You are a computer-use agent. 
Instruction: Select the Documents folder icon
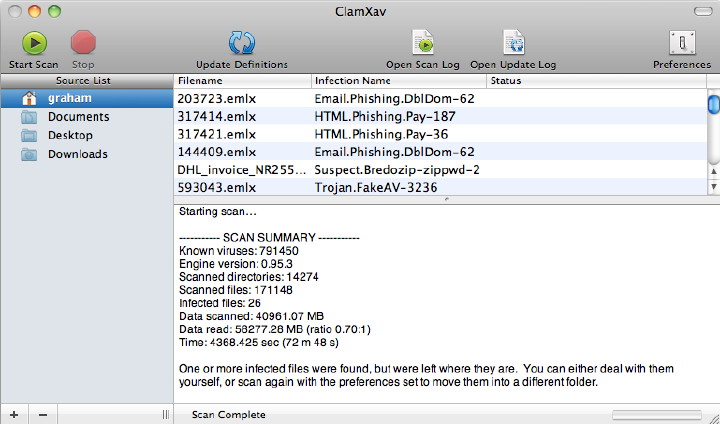pos(29,117)
